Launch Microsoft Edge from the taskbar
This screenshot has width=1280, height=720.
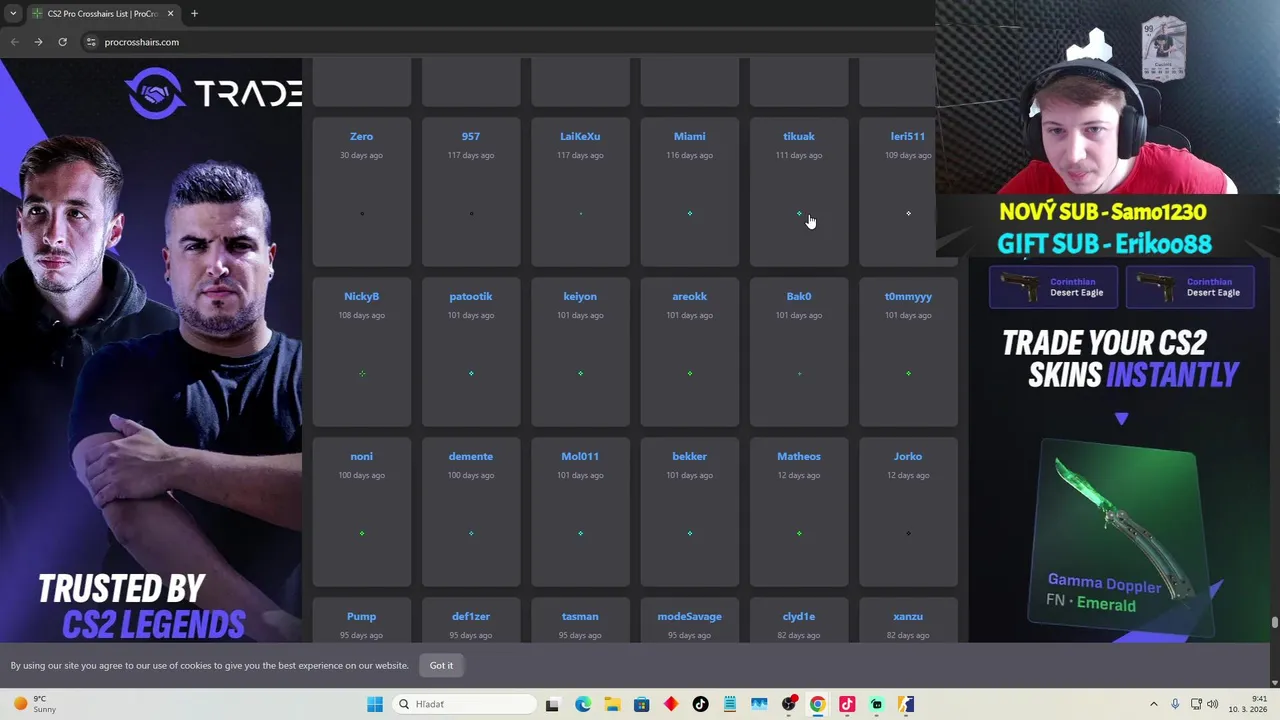[x=583, y=704]
